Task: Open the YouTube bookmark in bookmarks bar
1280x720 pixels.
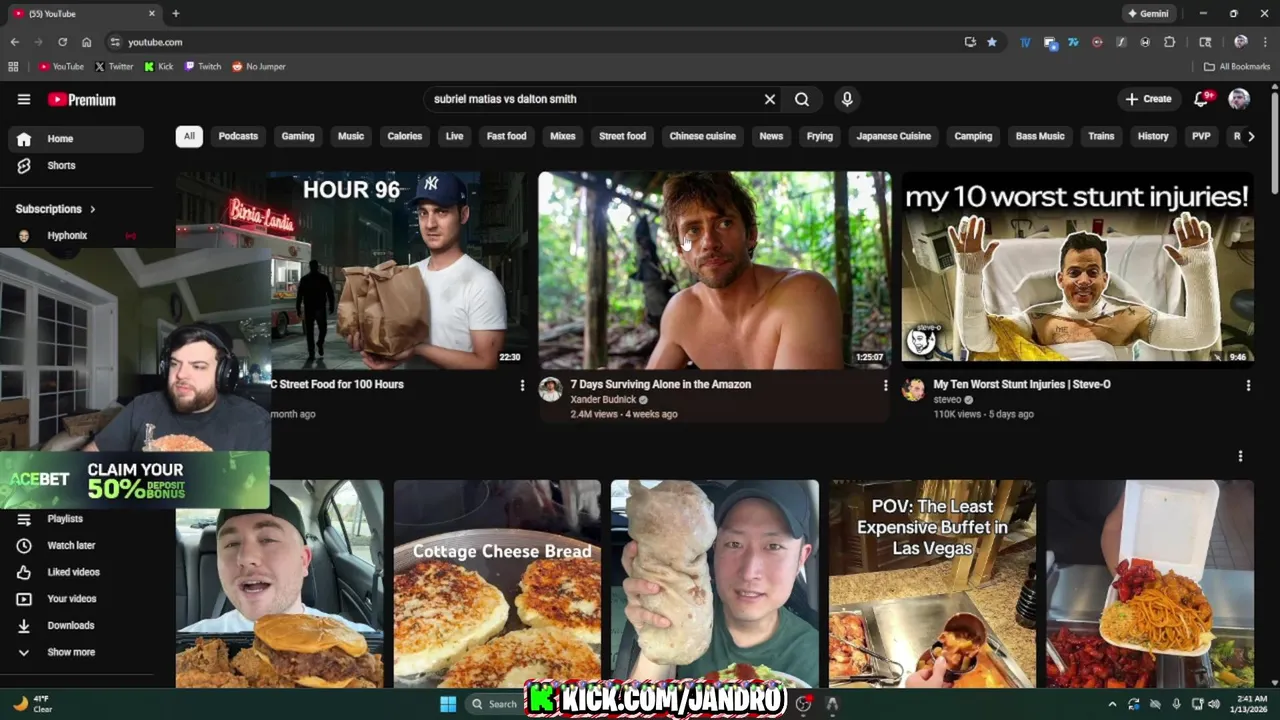Action: coord(61,67)
